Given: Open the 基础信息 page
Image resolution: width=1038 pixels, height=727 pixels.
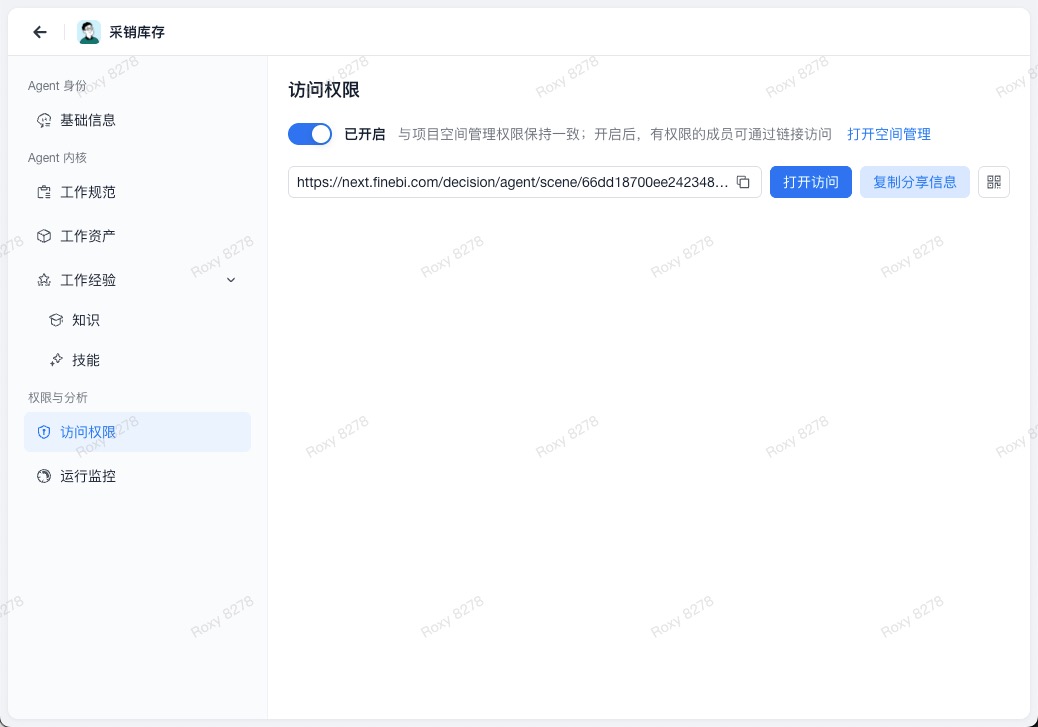Looking at the screenshot, I should pos(138,120).
